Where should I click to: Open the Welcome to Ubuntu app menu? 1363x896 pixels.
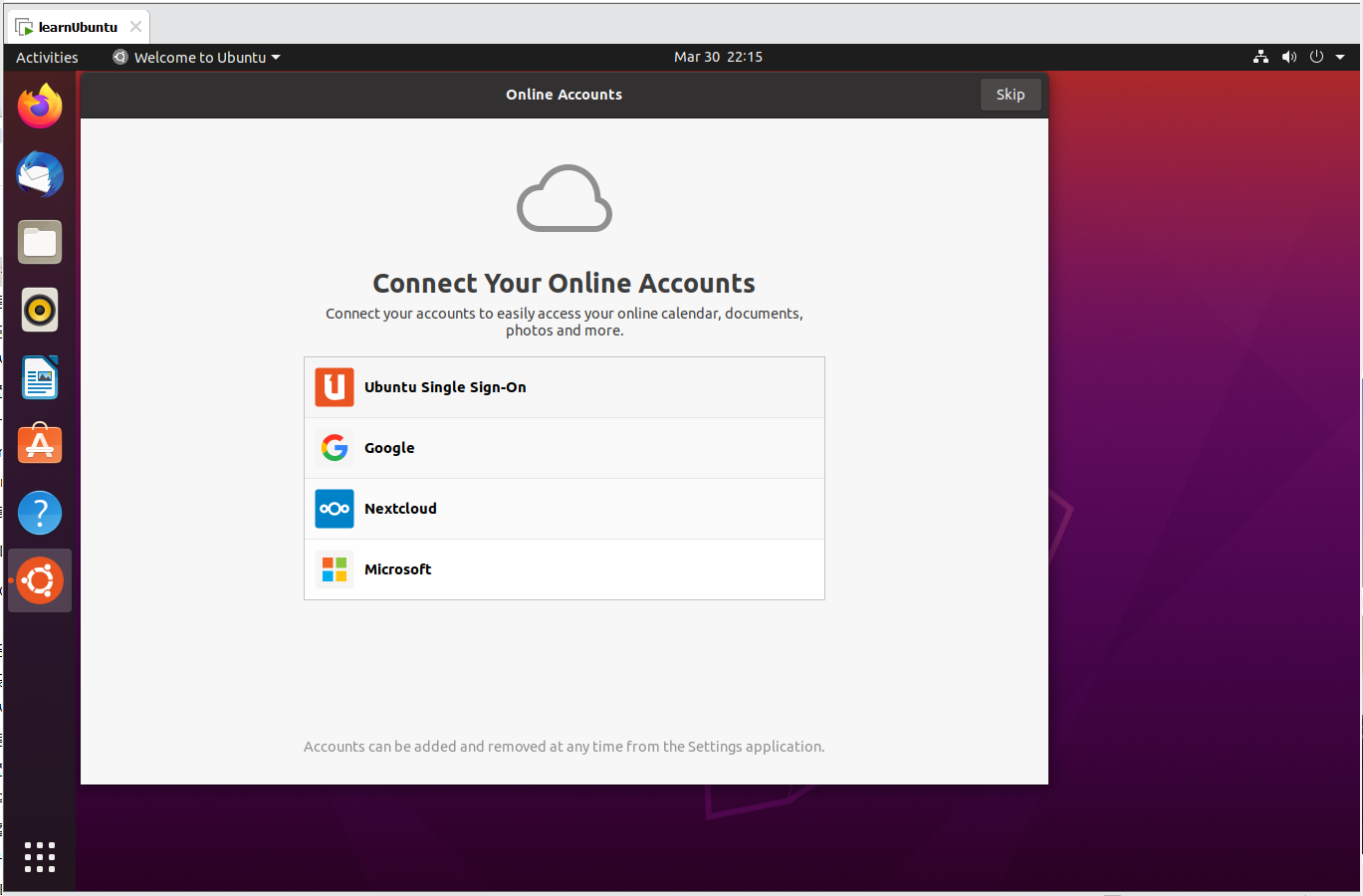[197, 57]
